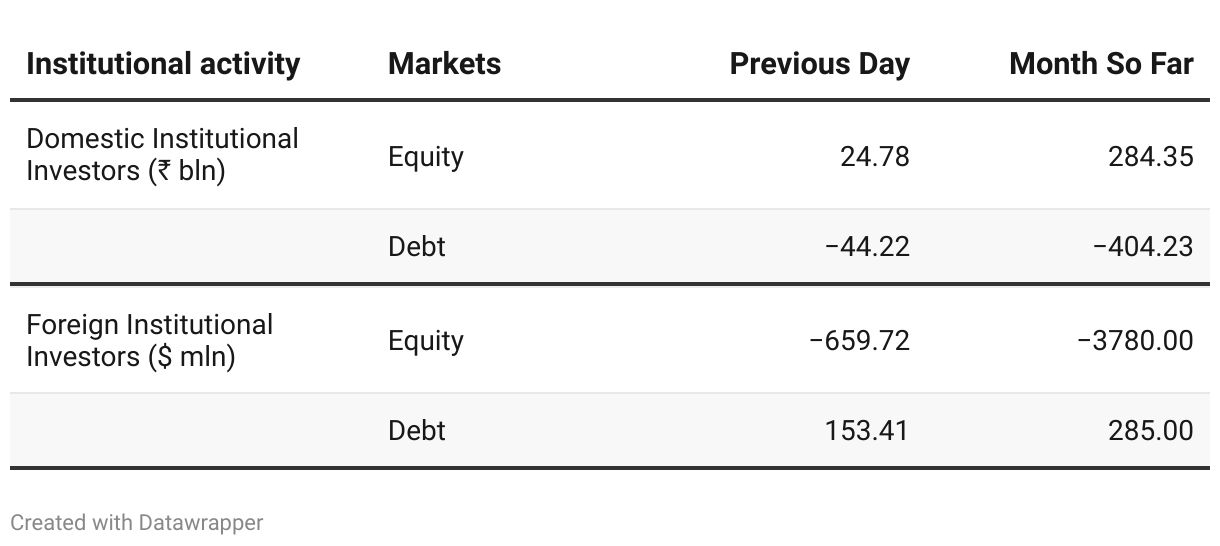Click the 284.35 Month So Far value
The image size is (1220, 546).
(1150, 156)
